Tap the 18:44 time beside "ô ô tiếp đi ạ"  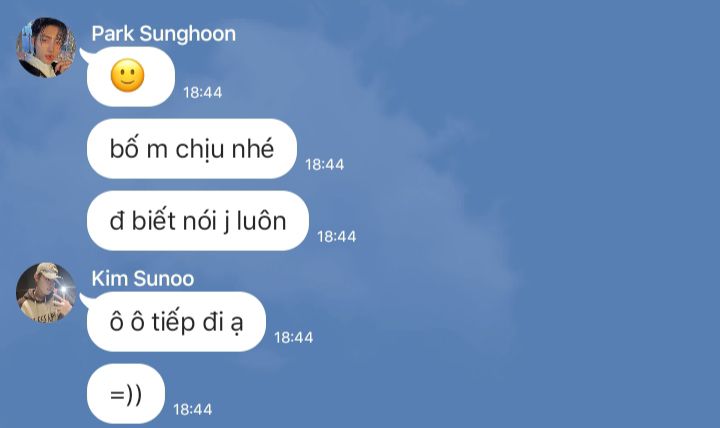(293, 338)
